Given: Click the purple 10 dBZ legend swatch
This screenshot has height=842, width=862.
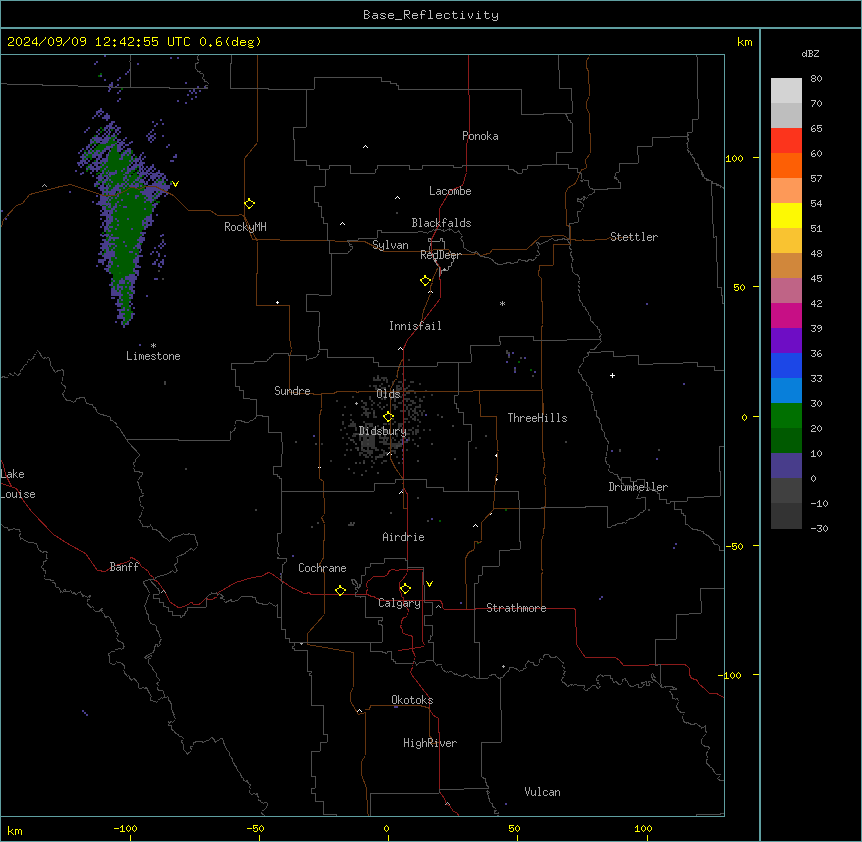Looking at the screenshot, I should tap(786, 466).
